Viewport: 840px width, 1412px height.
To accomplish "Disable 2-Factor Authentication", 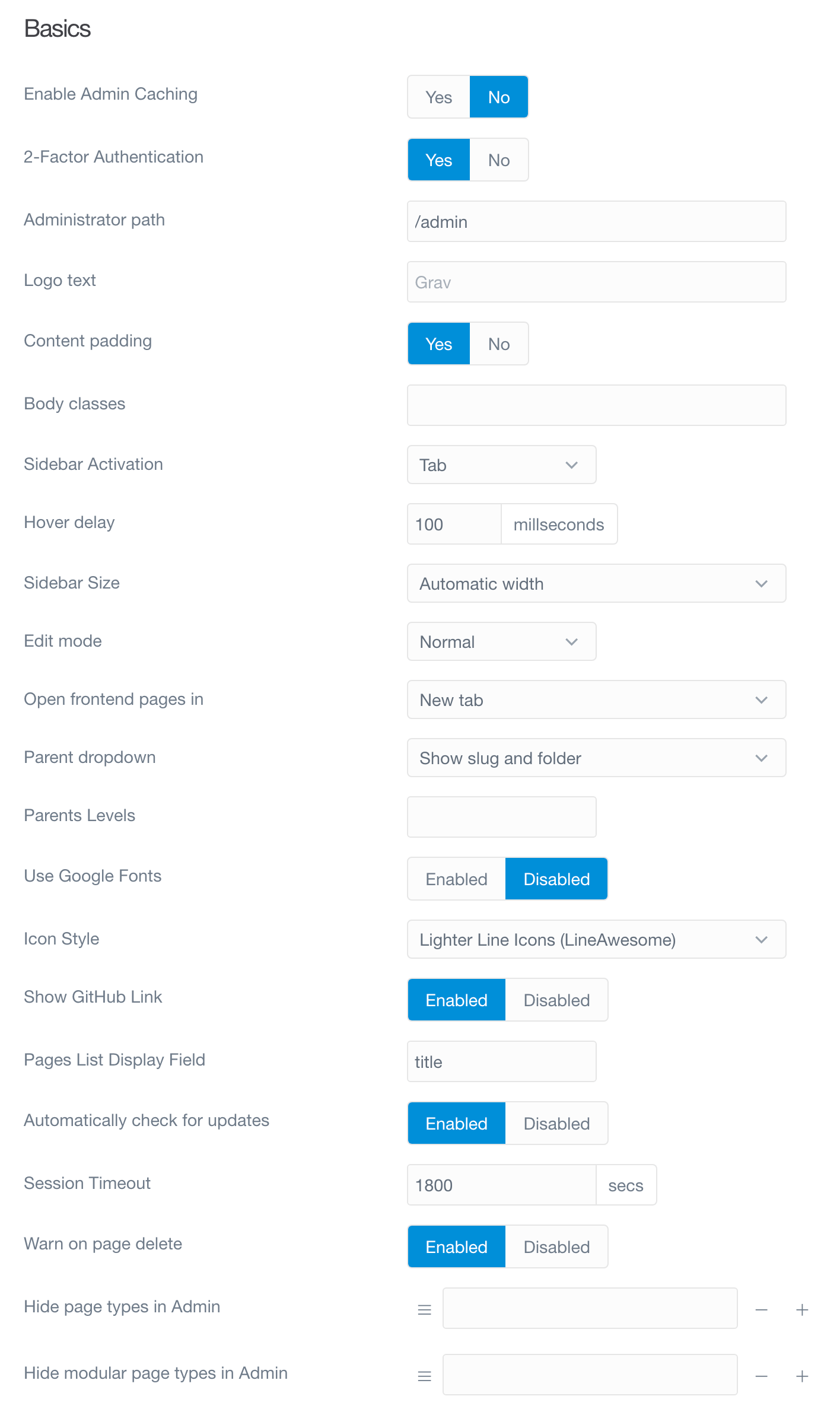I will (498, 160).
